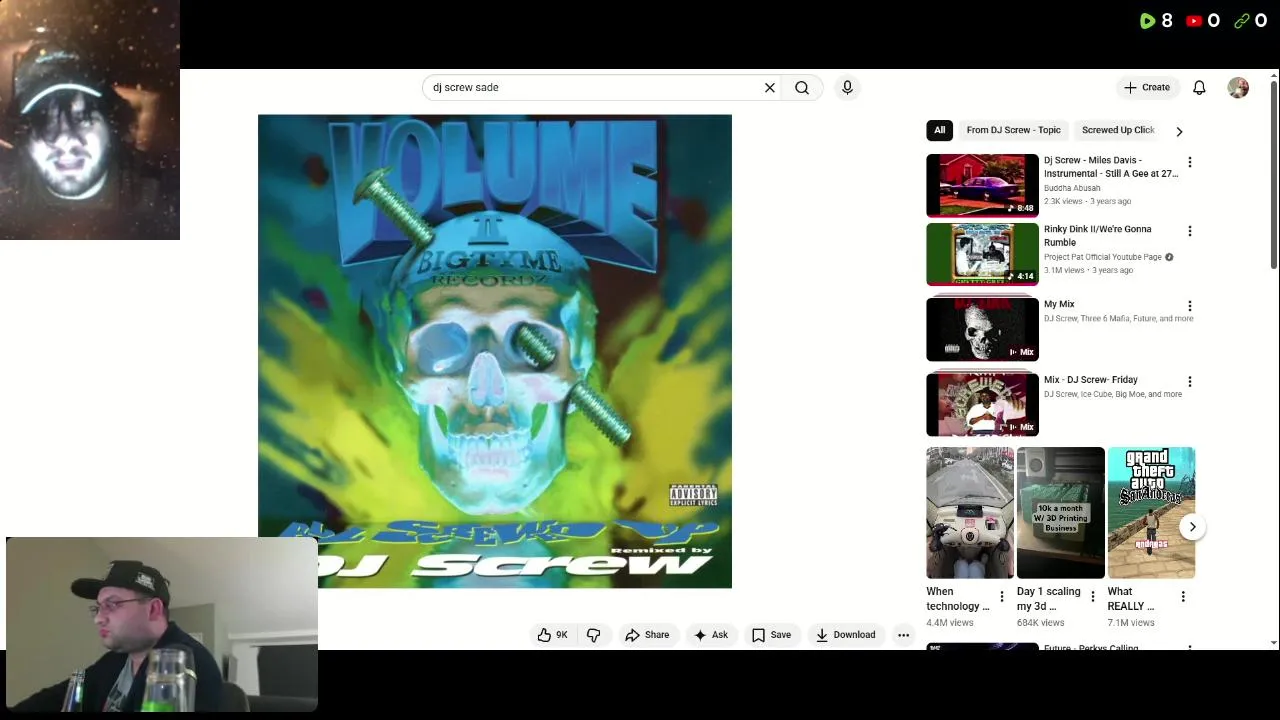
Task: Open Mix - DJ Screw- Friday thumbnail
Action: [982, 404]
